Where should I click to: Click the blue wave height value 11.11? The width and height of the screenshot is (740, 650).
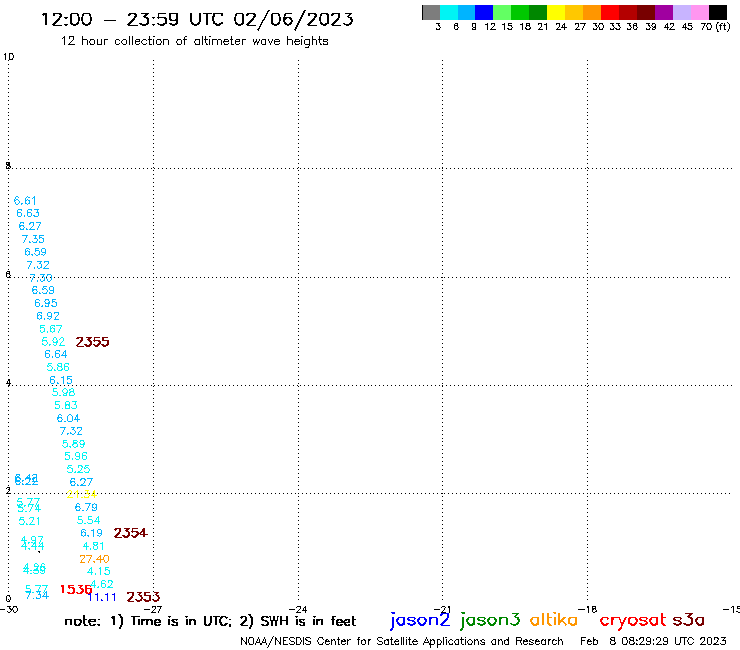pos(102,597)
